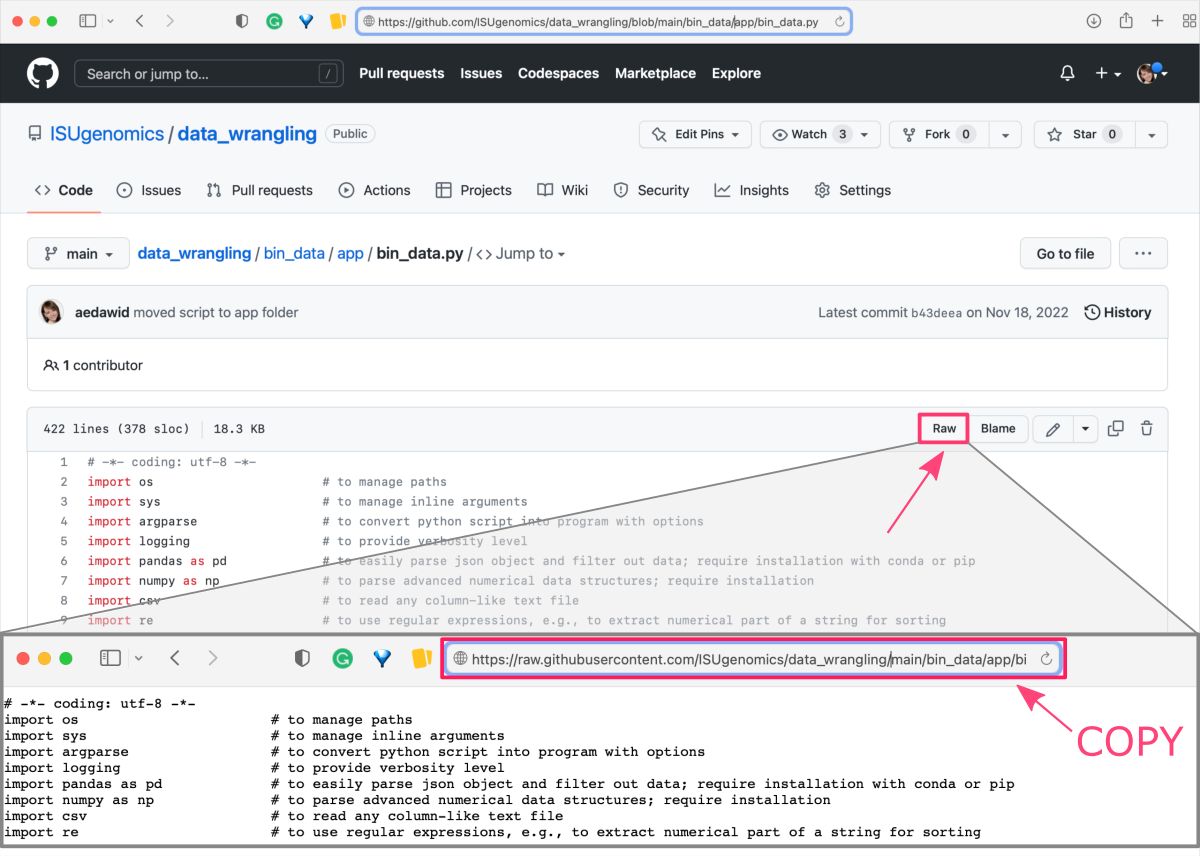Star the data_wrangling repository
The height and width of the screenshot is (856, 1200).
click(1085, 134)
